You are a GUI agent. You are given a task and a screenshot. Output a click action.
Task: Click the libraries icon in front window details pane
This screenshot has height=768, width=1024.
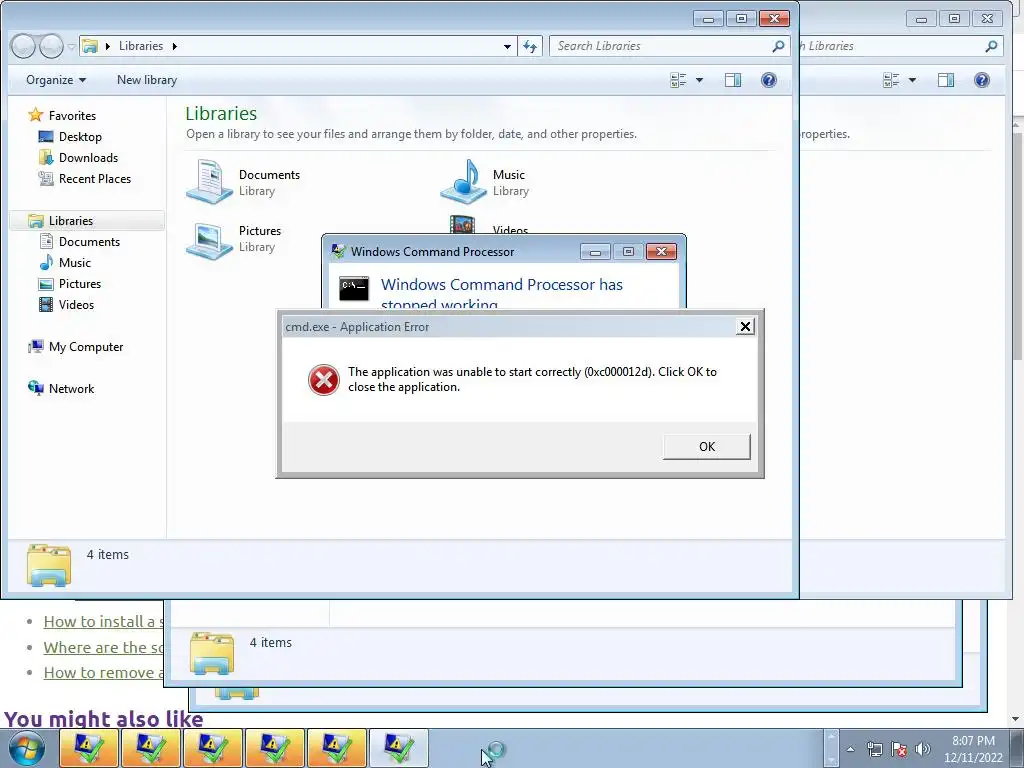[49, 564]
